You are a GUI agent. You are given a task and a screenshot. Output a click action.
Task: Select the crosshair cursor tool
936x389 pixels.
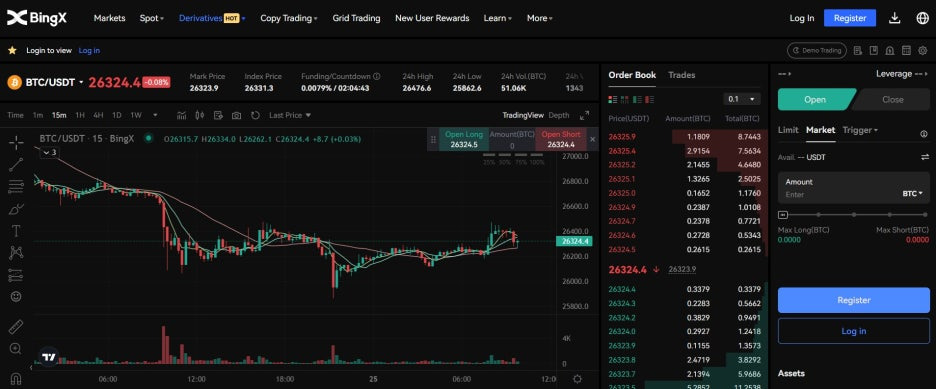point(16,142)
